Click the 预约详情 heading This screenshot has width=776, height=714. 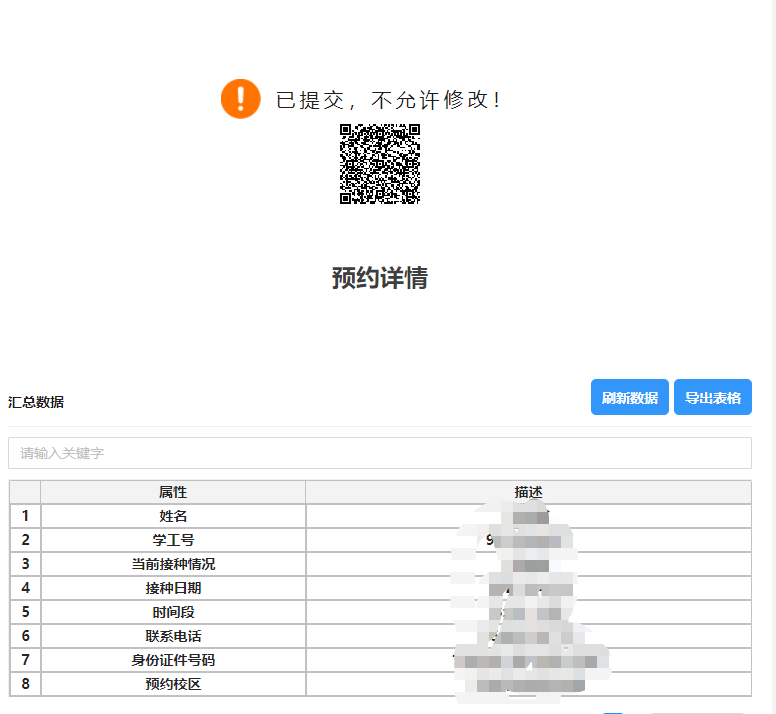tap(379, 278)
